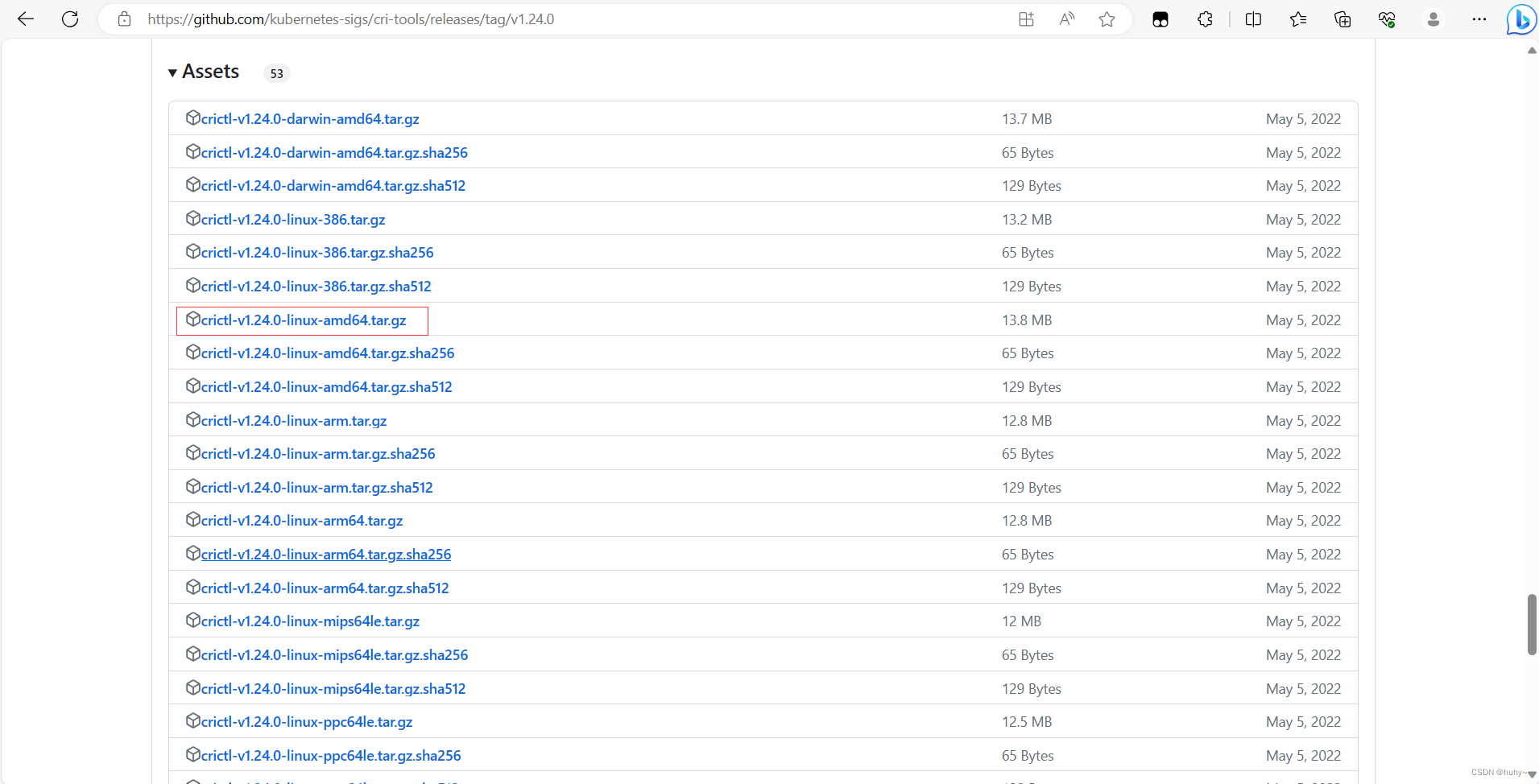Download crictl-v1.24.0-darwin-amd64.tar.gz
This screenshot has height=784, width=1539.
click(310, 119)
